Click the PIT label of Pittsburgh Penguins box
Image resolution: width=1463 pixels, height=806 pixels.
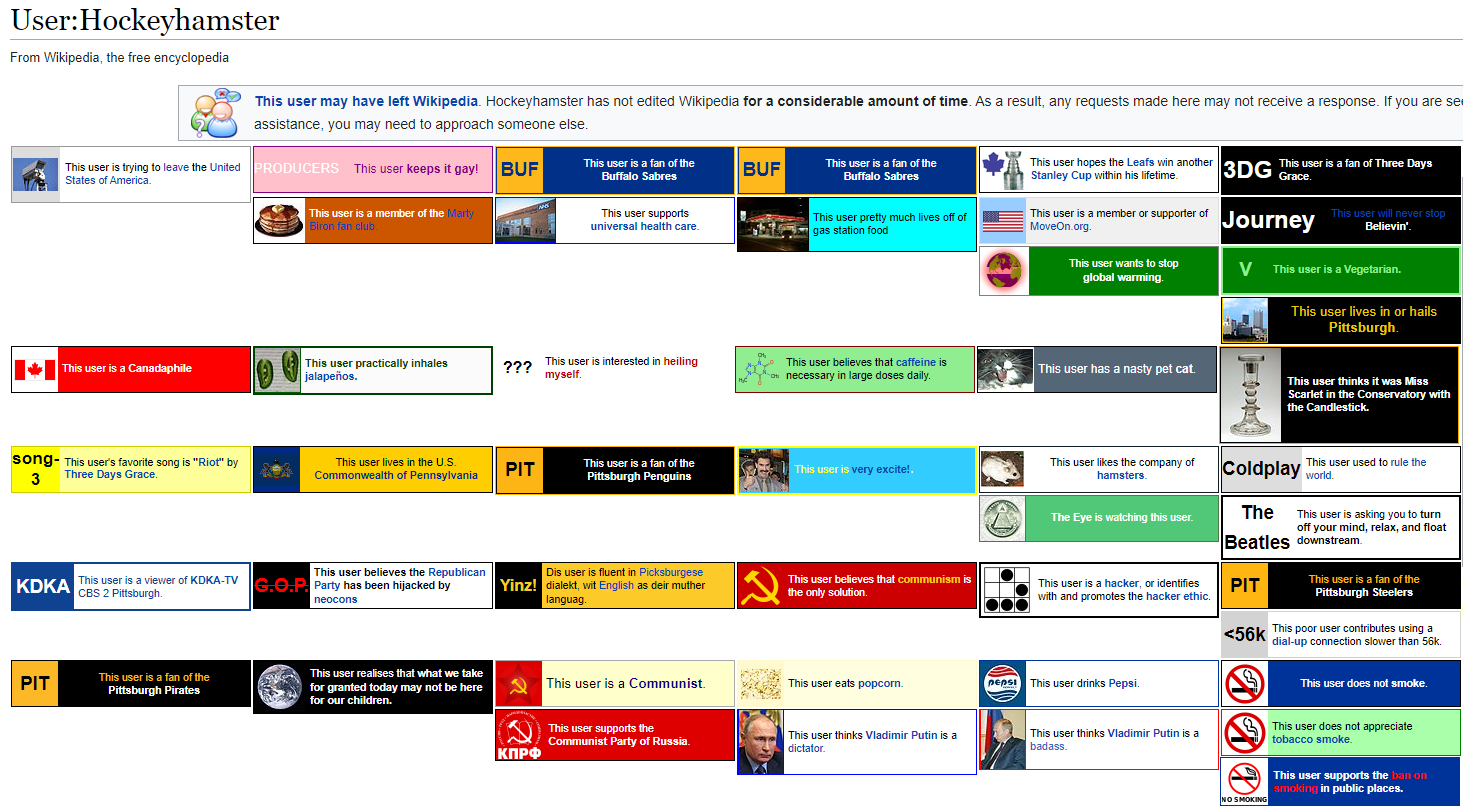pos(520,469)
